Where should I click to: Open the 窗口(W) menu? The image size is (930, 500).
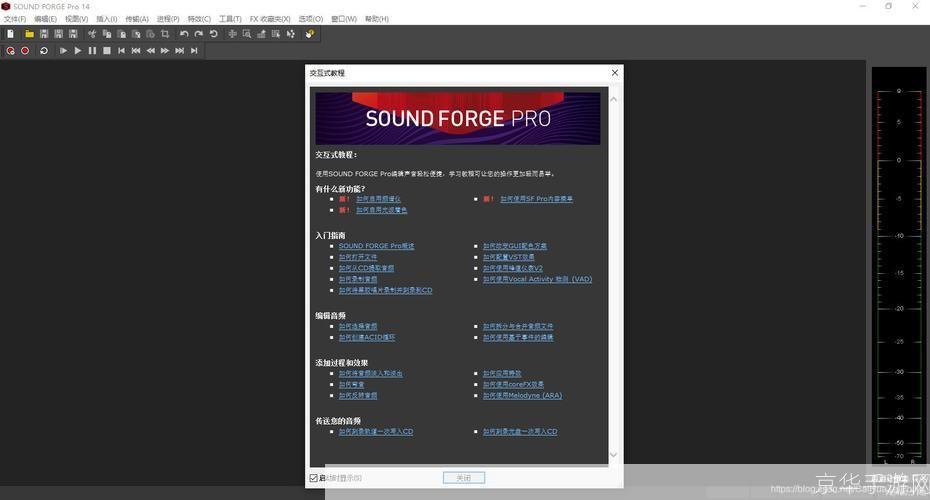click(x=344, y=19)
